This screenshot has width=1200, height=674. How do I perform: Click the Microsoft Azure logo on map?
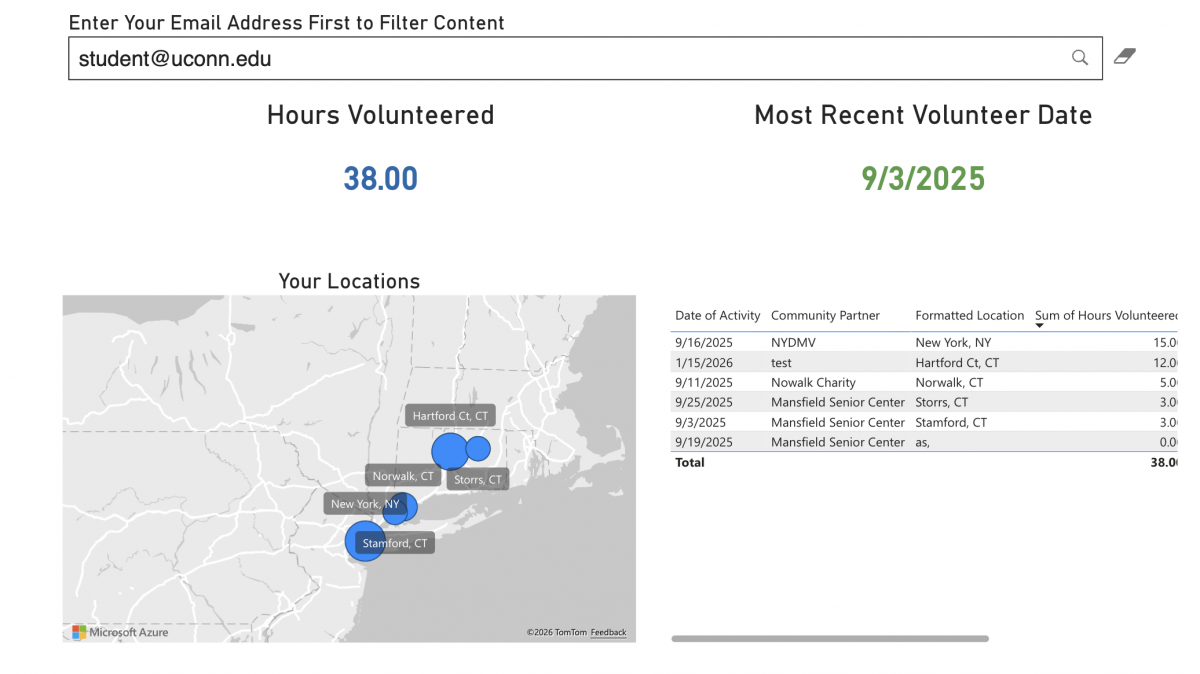[x=119, y=632]
